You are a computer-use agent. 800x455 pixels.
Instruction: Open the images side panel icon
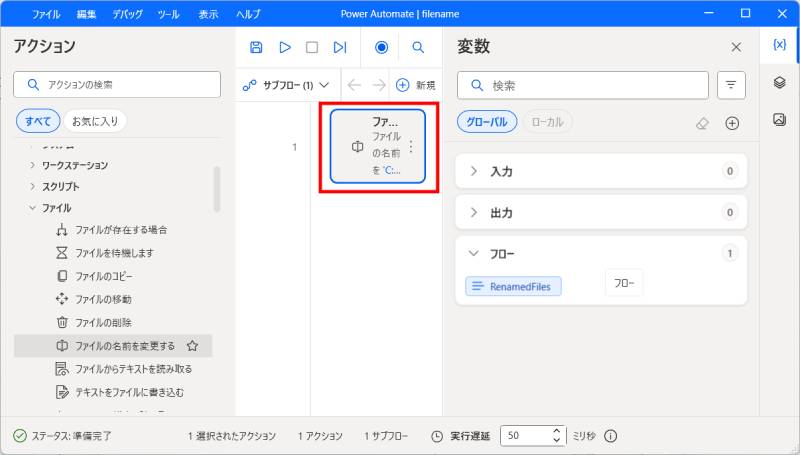point(779,119)
